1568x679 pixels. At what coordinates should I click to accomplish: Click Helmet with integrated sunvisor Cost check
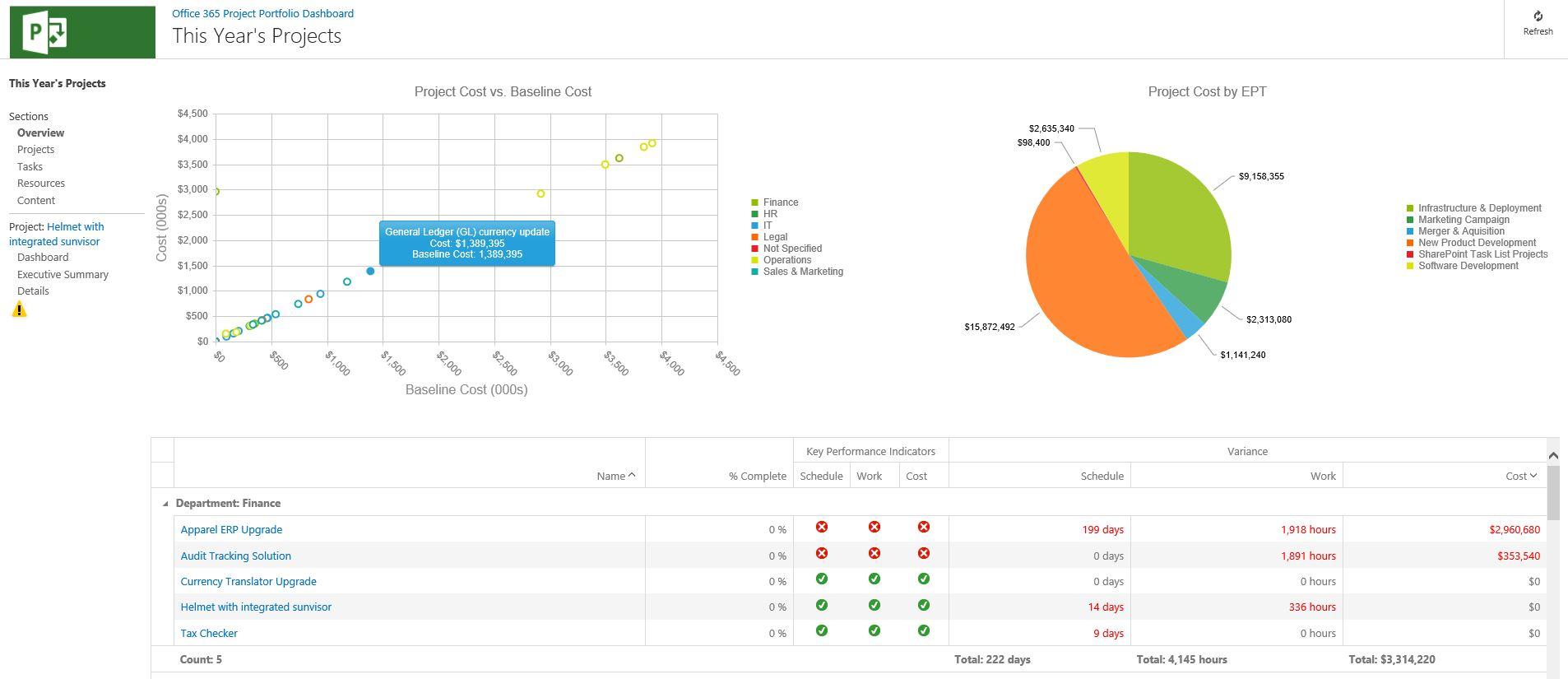tap(924, 605)
